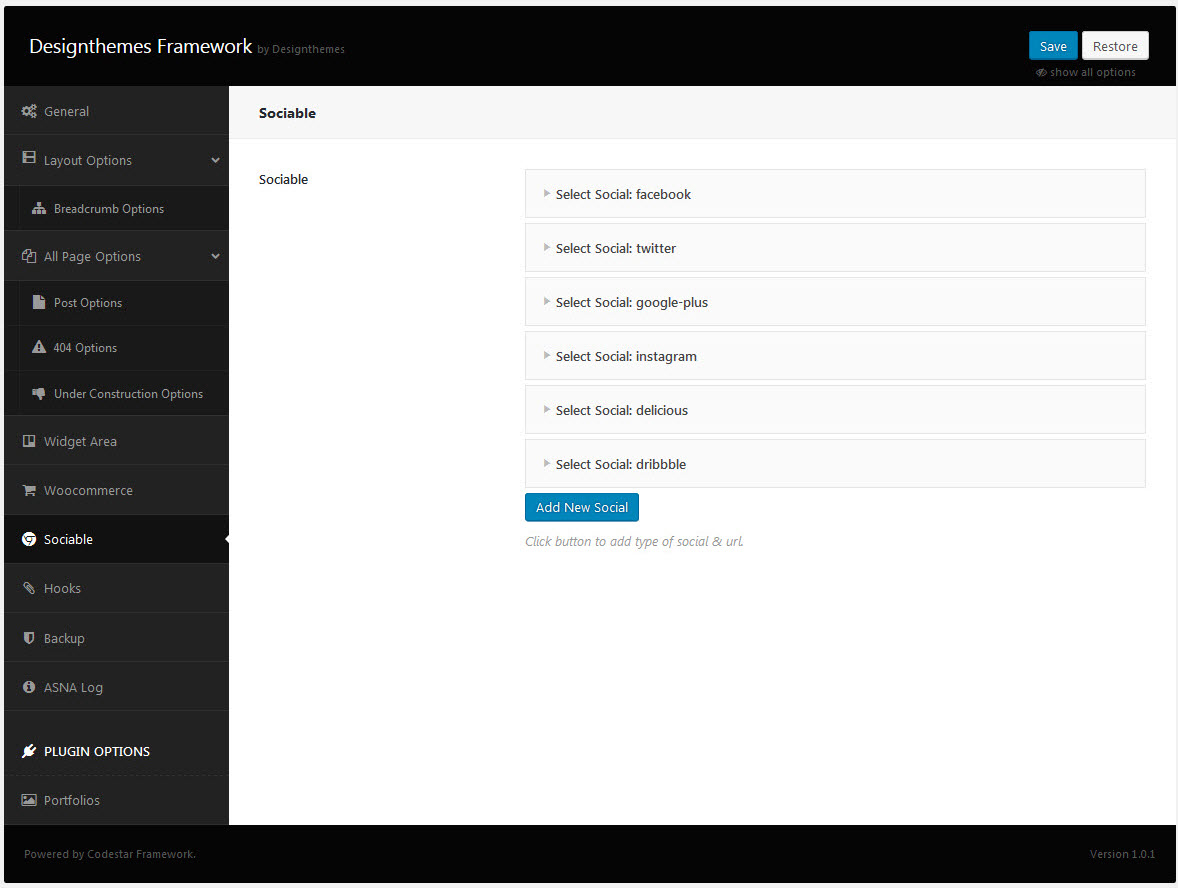Click the Restore button
Screen dimensions: 1178x888
[1115, 46]
